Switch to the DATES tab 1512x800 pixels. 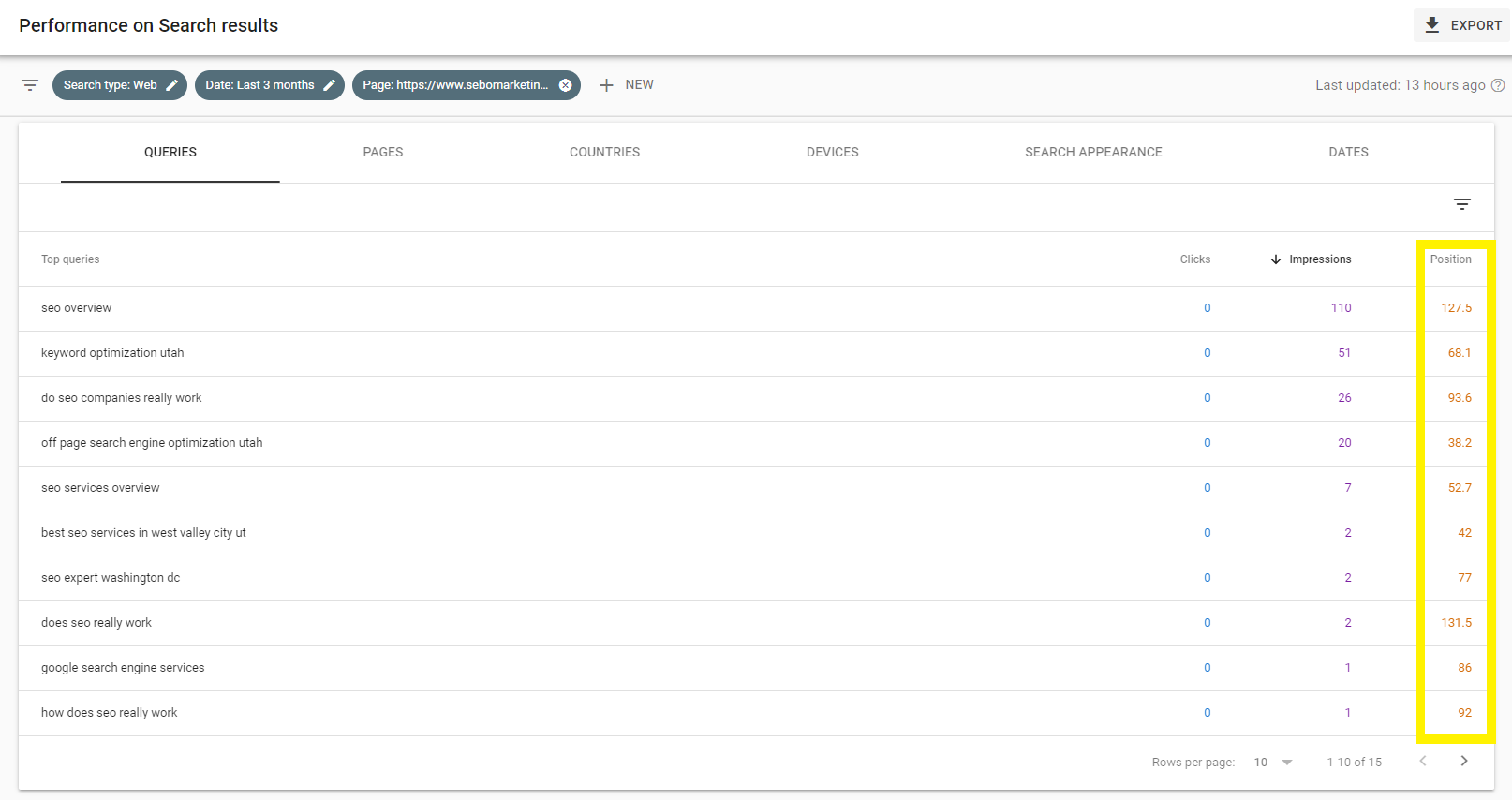pyautogui.click(x=1348, y=152)
